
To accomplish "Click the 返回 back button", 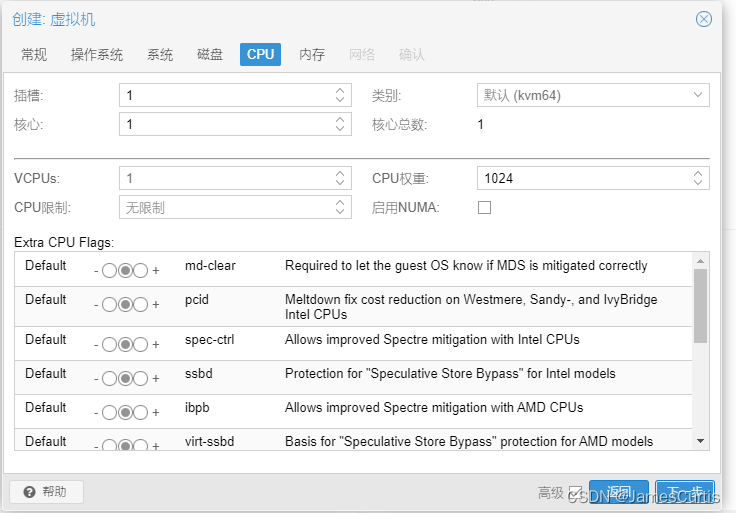I will [x=619, y=492].
